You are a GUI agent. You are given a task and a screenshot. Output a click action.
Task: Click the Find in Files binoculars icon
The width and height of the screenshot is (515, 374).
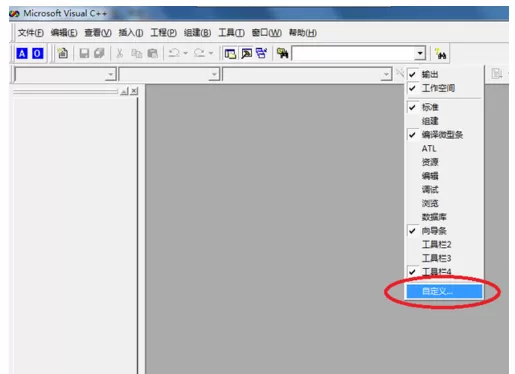tap(283, 53)
